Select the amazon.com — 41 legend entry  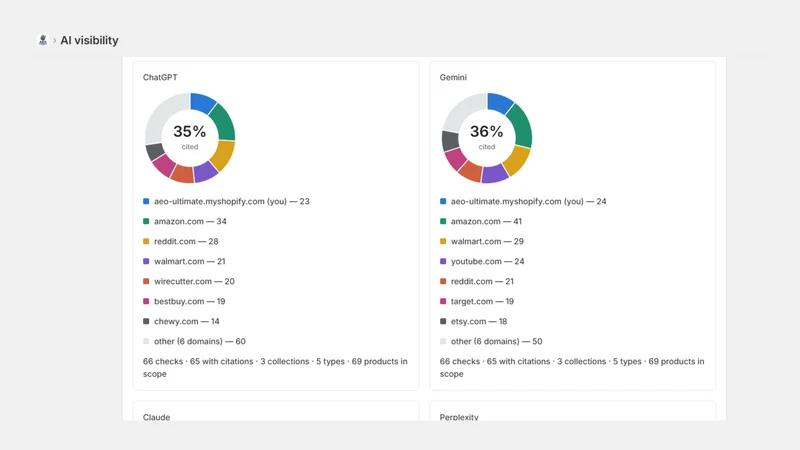[x=486, y=221]
